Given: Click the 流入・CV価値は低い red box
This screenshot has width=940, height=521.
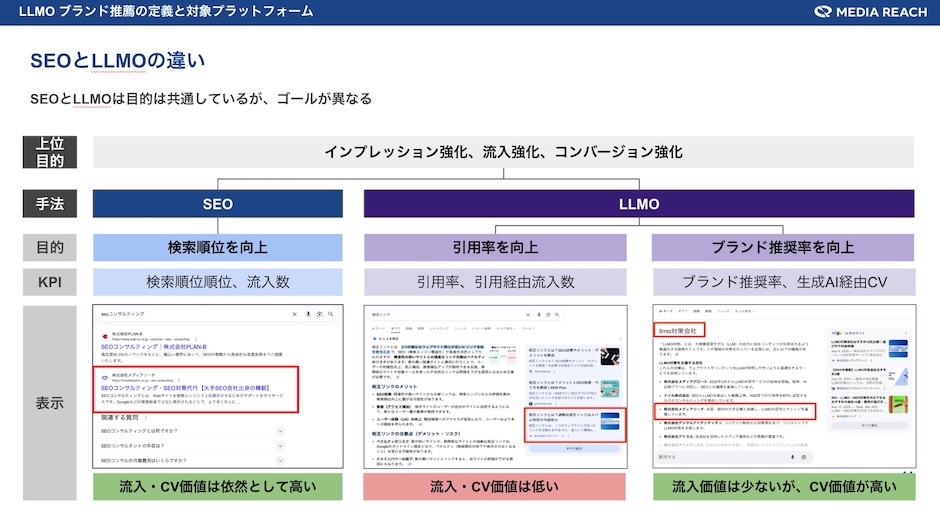Looking at the screenshot, I should coord(495,486).
